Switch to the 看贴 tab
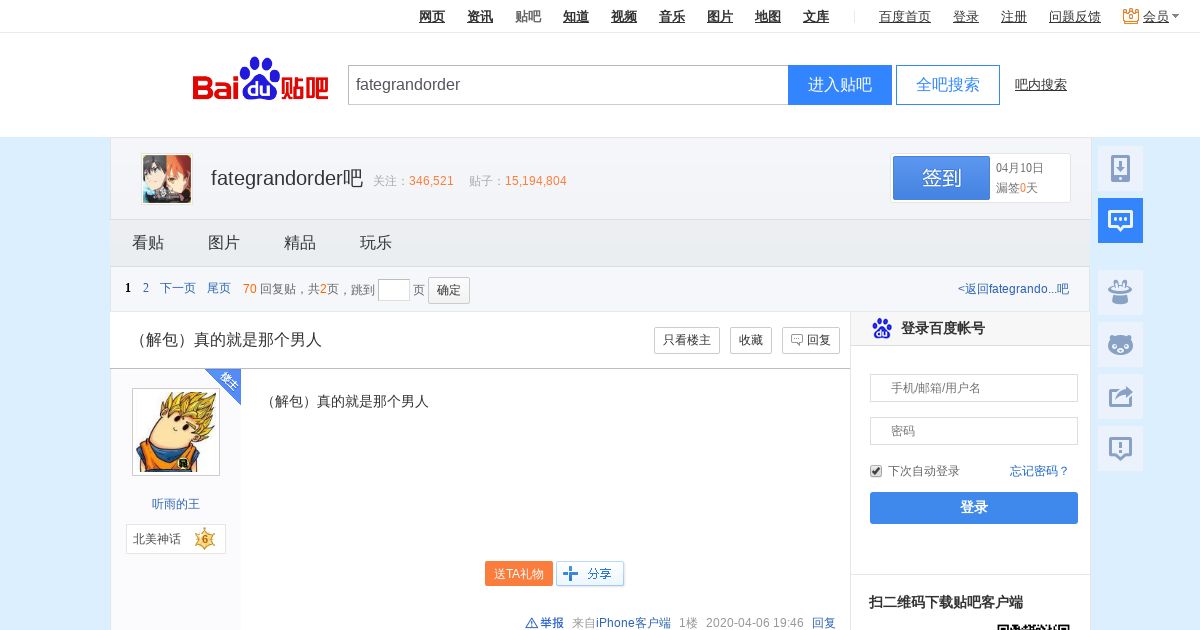1200x630 pixels. (x=148, y=243)
